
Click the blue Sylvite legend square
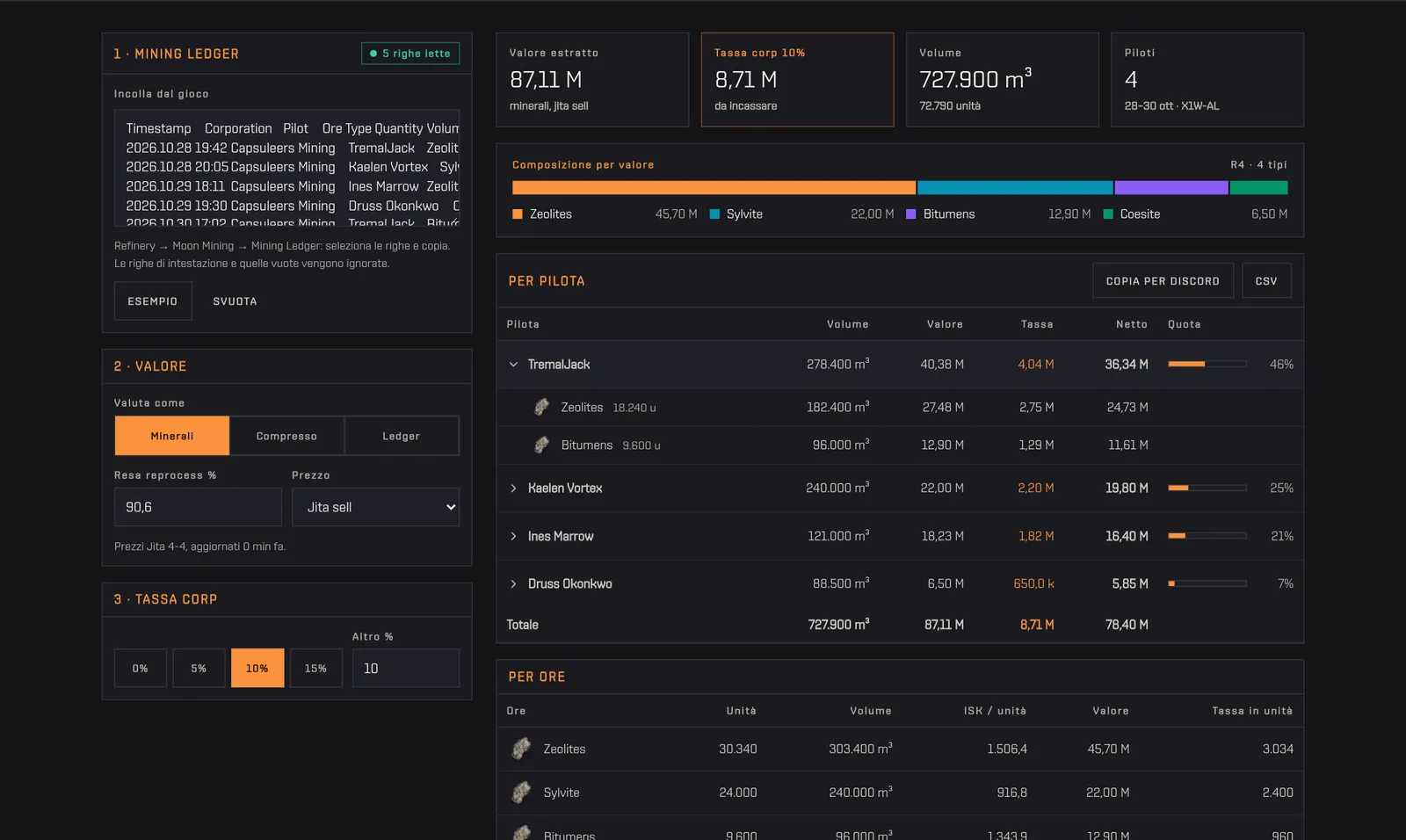click(714, 214)
